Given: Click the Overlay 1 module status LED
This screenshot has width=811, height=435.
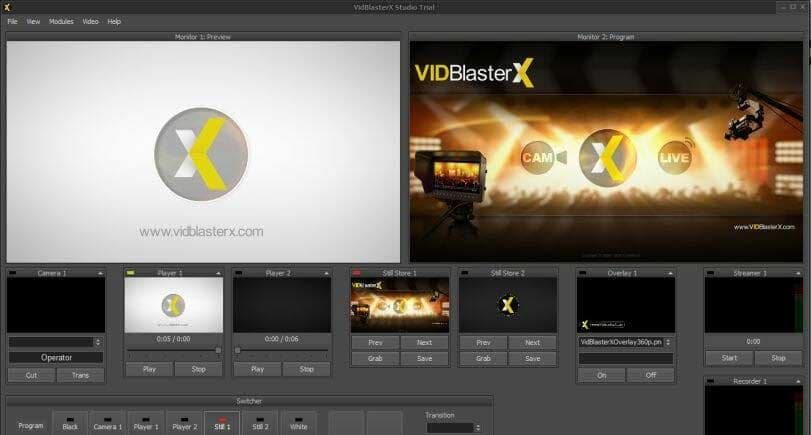Looking at the screenshot, I should [x=583, y=273].
